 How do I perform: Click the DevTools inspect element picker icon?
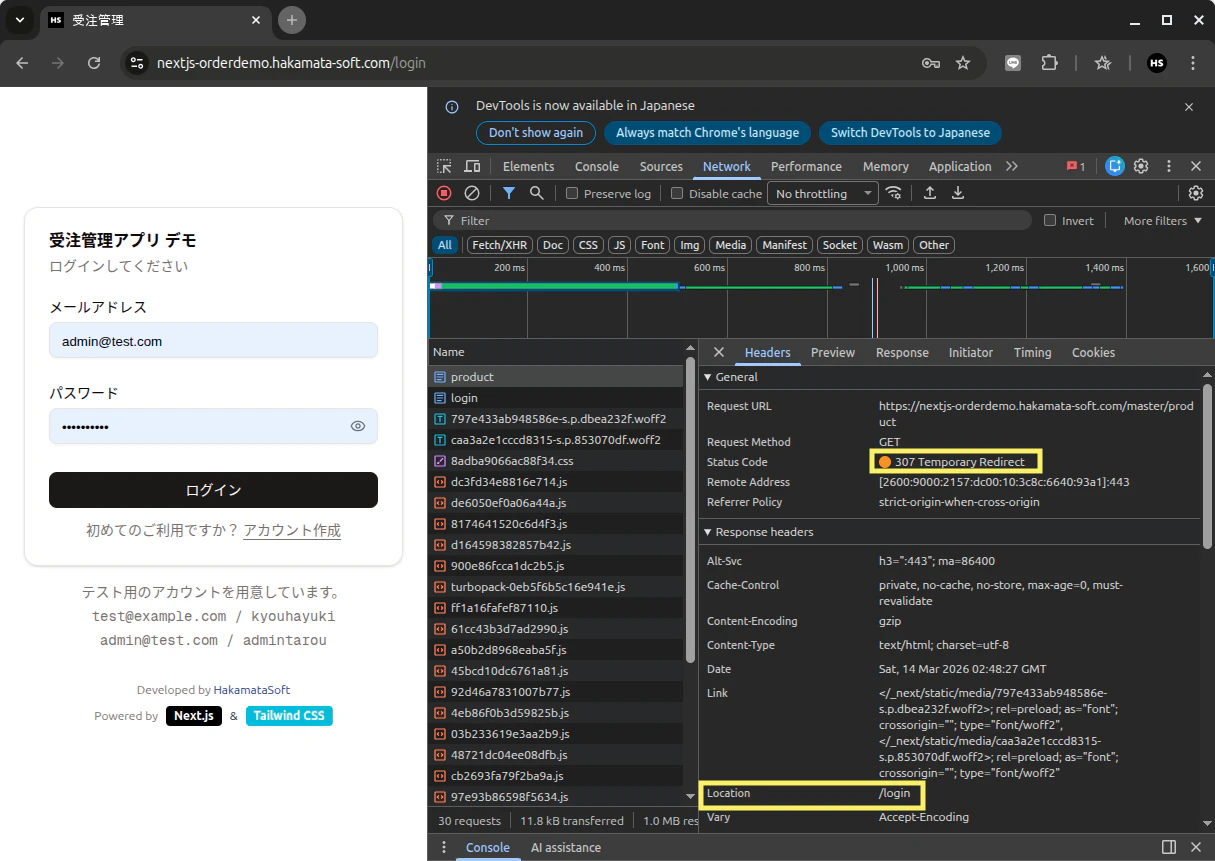pyautogui.click(x=445, y=166)
